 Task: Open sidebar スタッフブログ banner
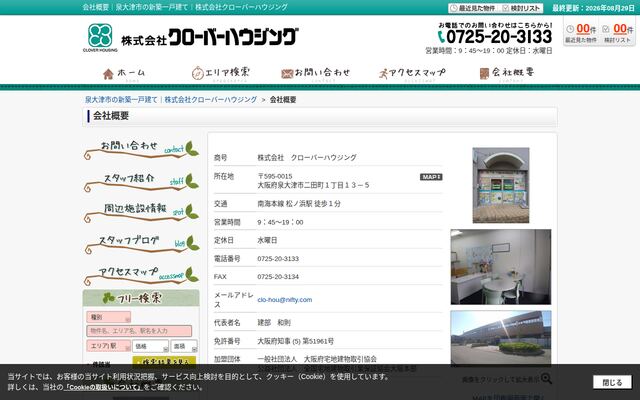[x=141, y=244]
